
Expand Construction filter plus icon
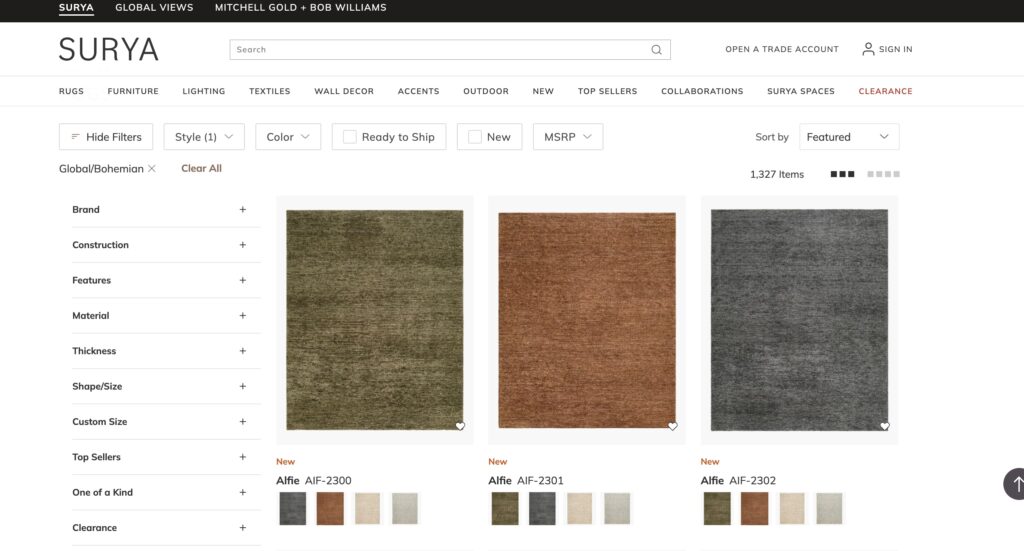(x=242, y=245)
